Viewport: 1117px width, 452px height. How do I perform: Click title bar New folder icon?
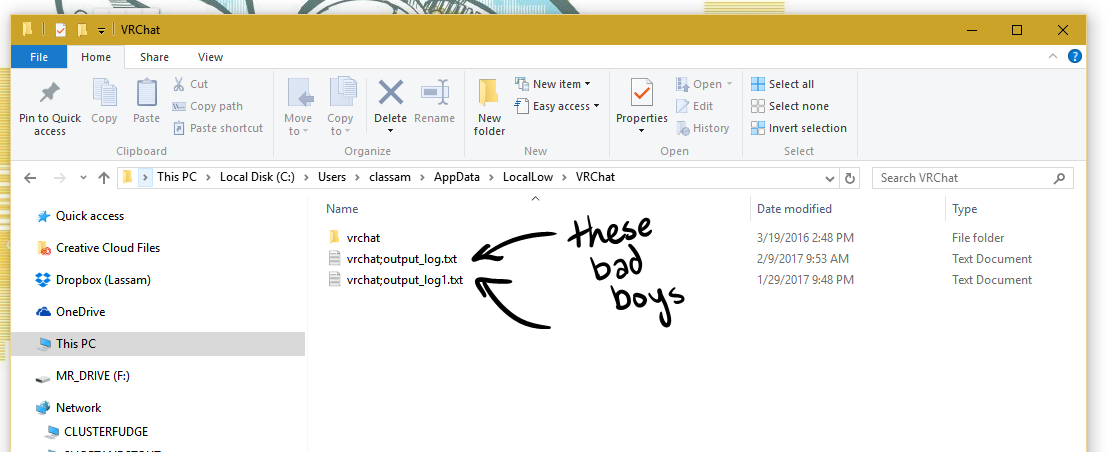(x=82, y=30)
